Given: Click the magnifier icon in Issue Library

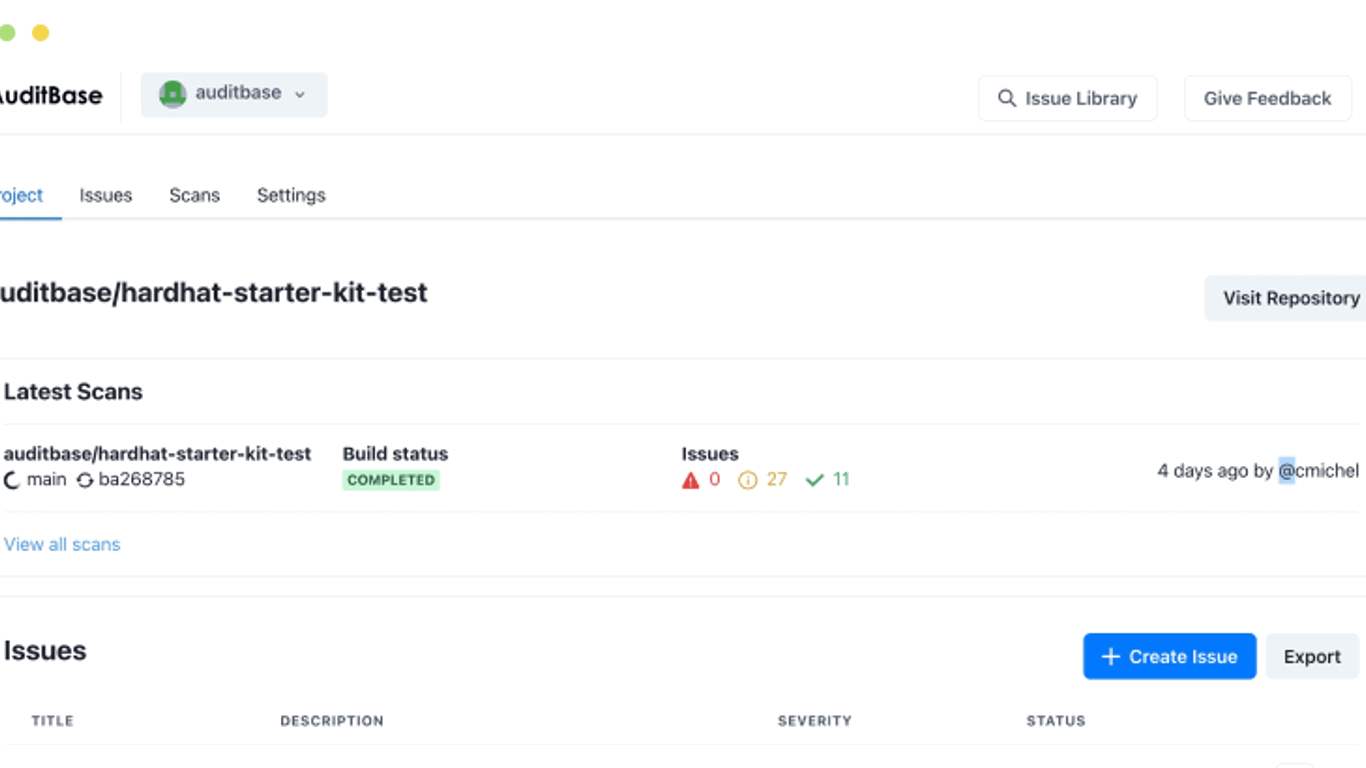Looking at the screenshot, I should [x=1007, y=98].
